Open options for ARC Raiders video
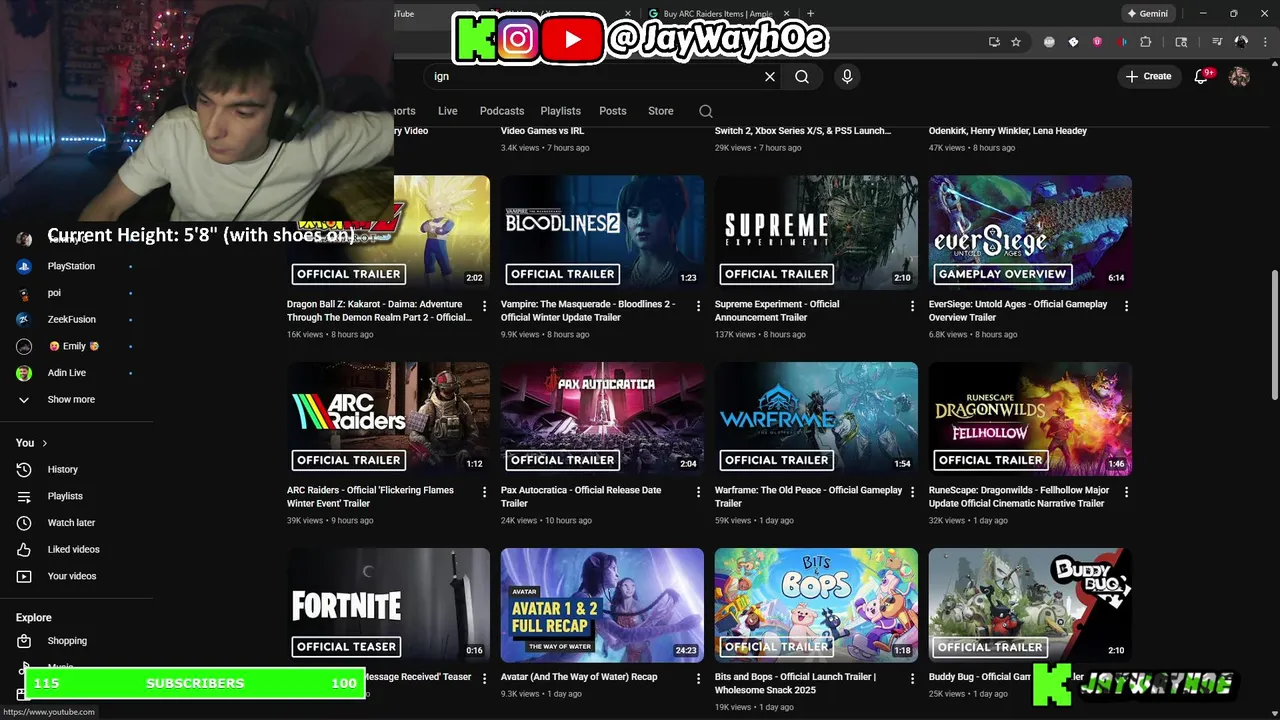The image size is (1280, 720). point(484,492)
